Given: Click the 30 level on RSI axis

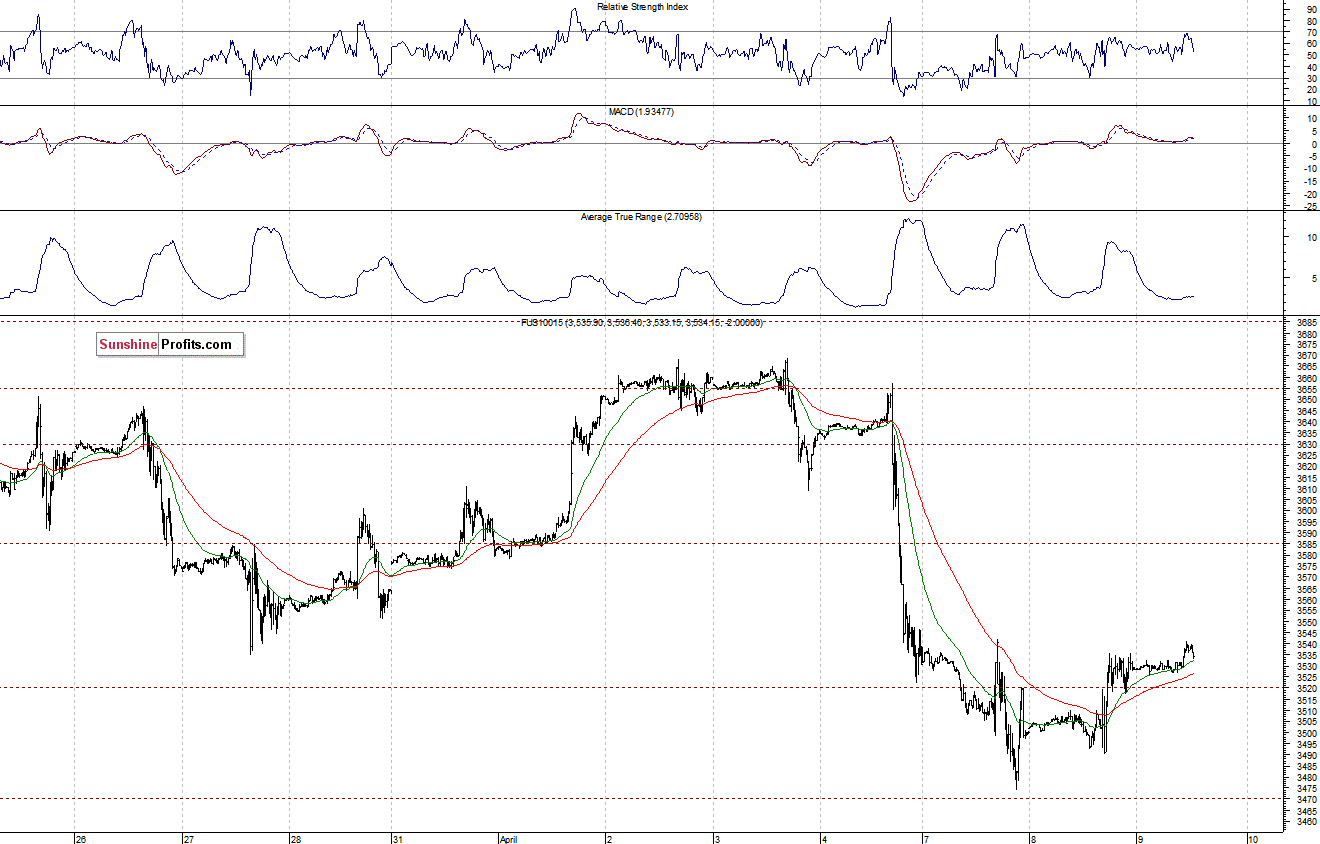Looking at the screenshot, I should (x=1311, y=78).
